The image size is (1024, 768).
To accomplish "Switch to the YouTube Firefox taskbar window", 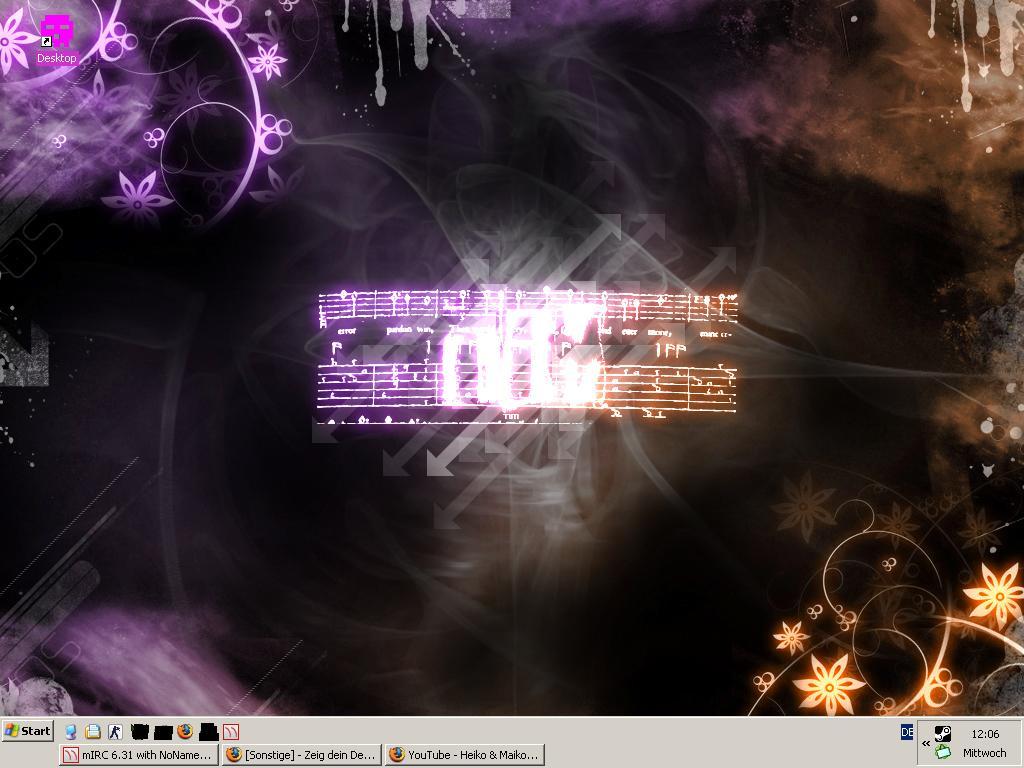I will [x=465, y=755].
